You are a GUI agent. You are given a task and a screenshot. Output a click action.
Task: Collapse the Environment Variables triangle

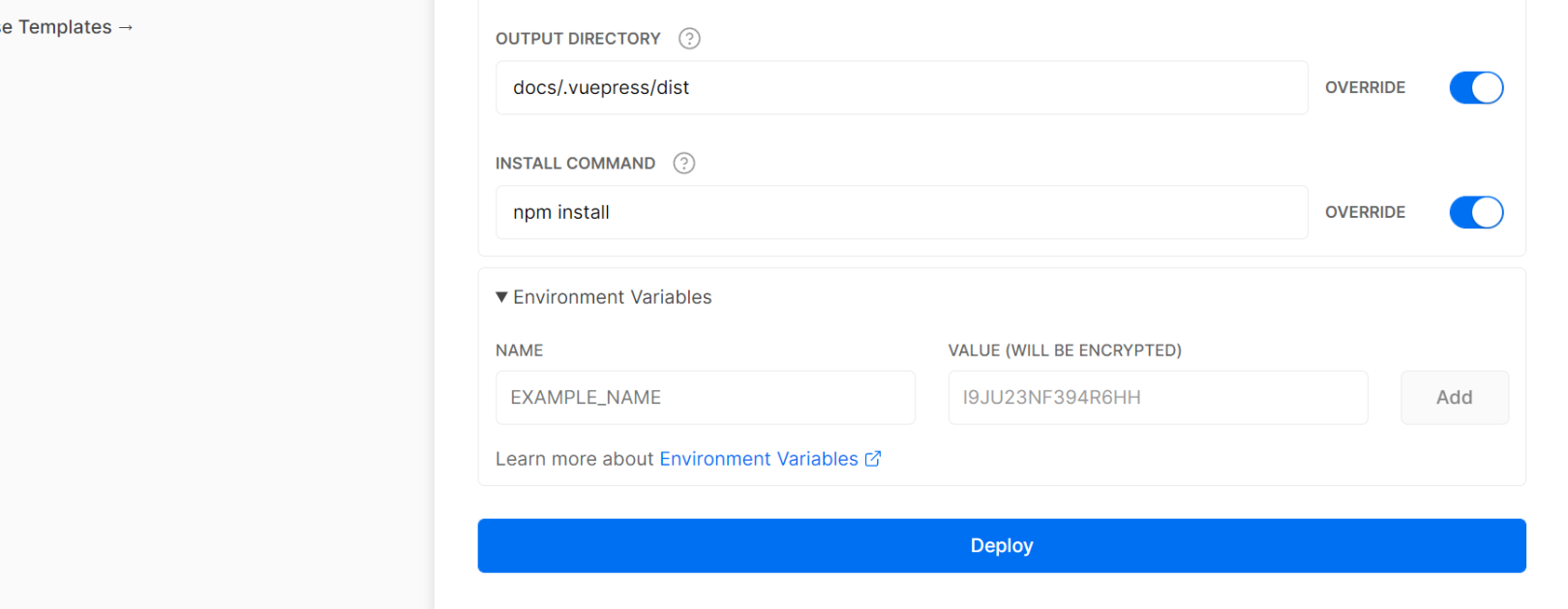click(x=501, y=297)
